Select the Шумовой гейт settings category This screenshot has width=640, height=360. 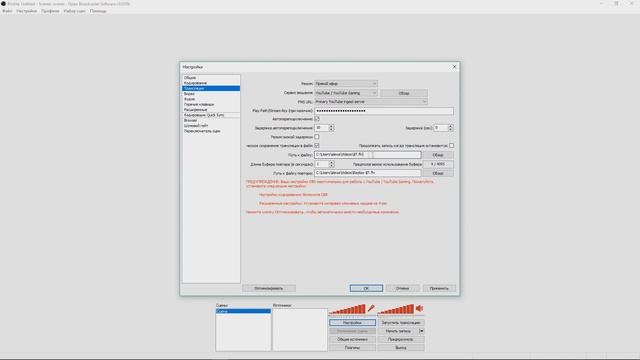click(211, 126)
